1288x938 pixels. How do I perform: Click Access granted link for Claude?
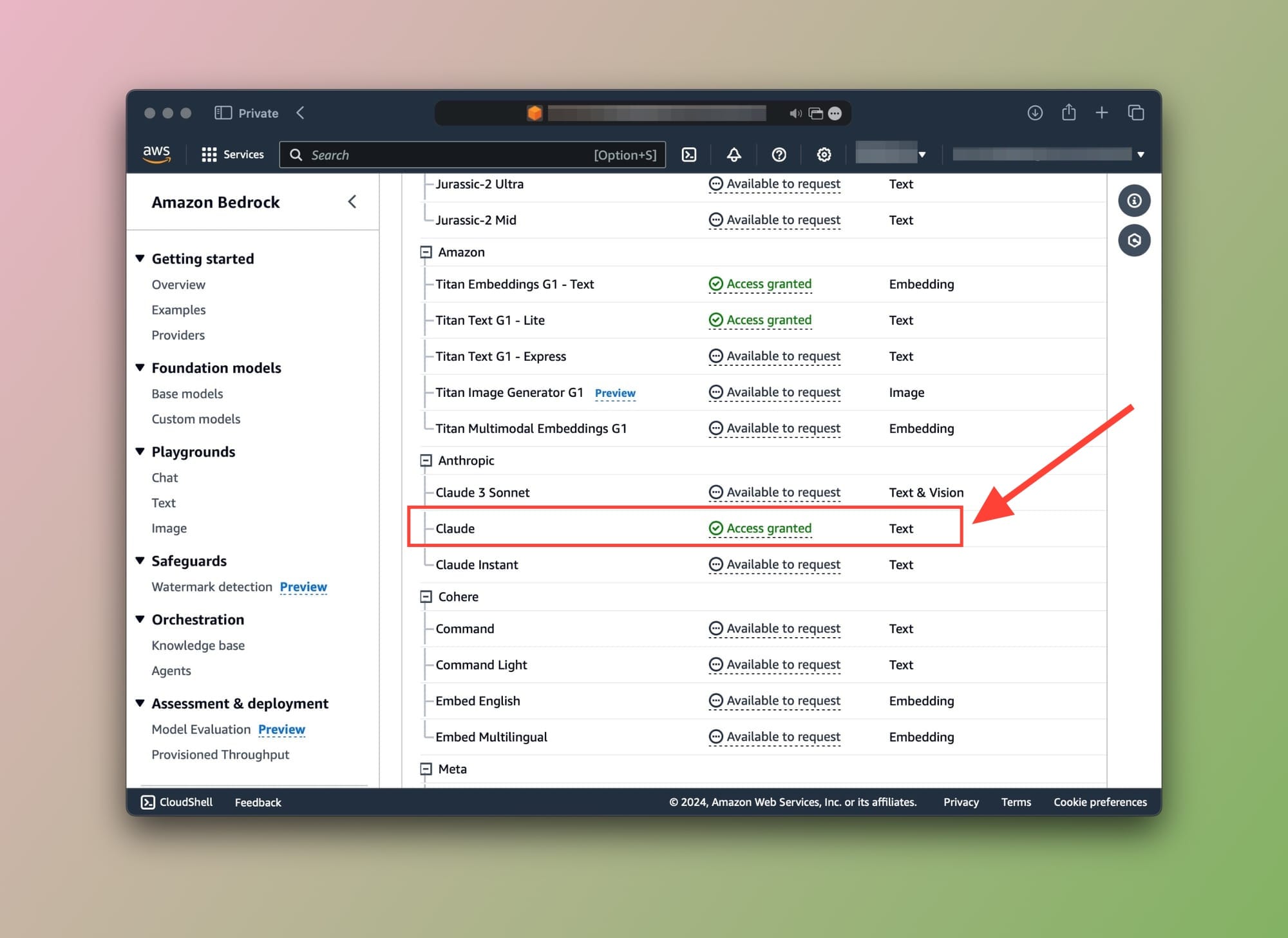(769, 528)
